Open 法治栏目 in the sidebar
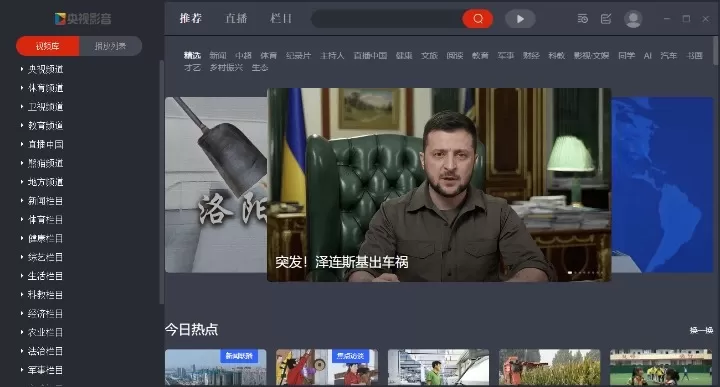720x387 pixels. 41,351
